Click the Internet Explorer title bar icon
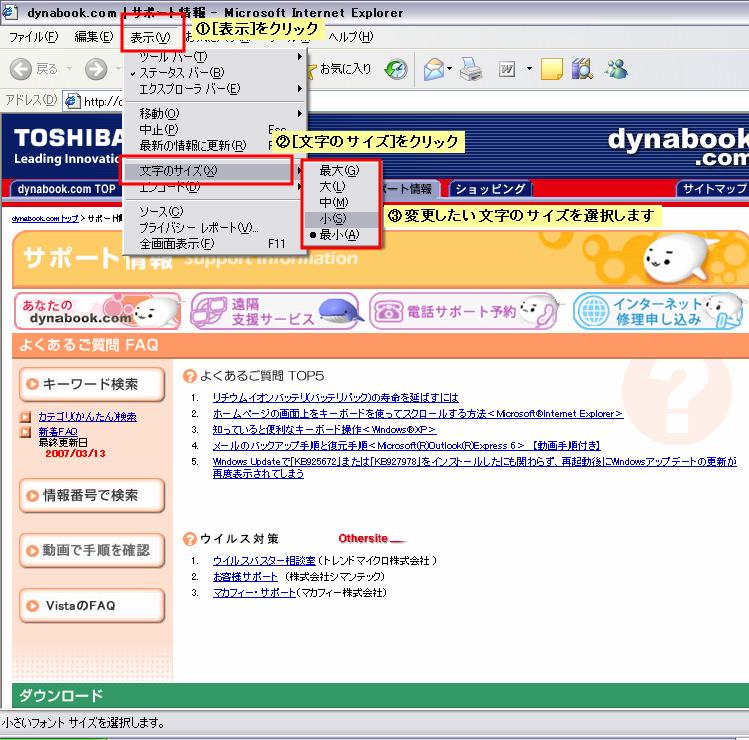Image resolution: width=749 pixels, height=740 pixels. (x=10, y=11)
